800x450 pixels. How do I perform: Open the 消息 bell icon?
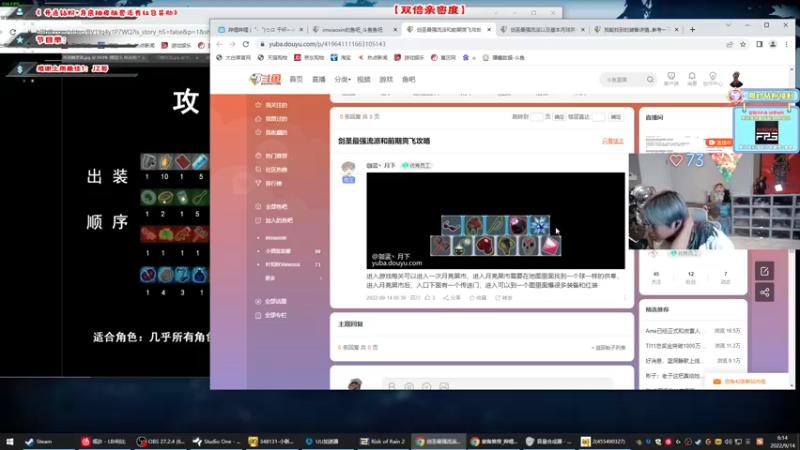tap(692, 79)
